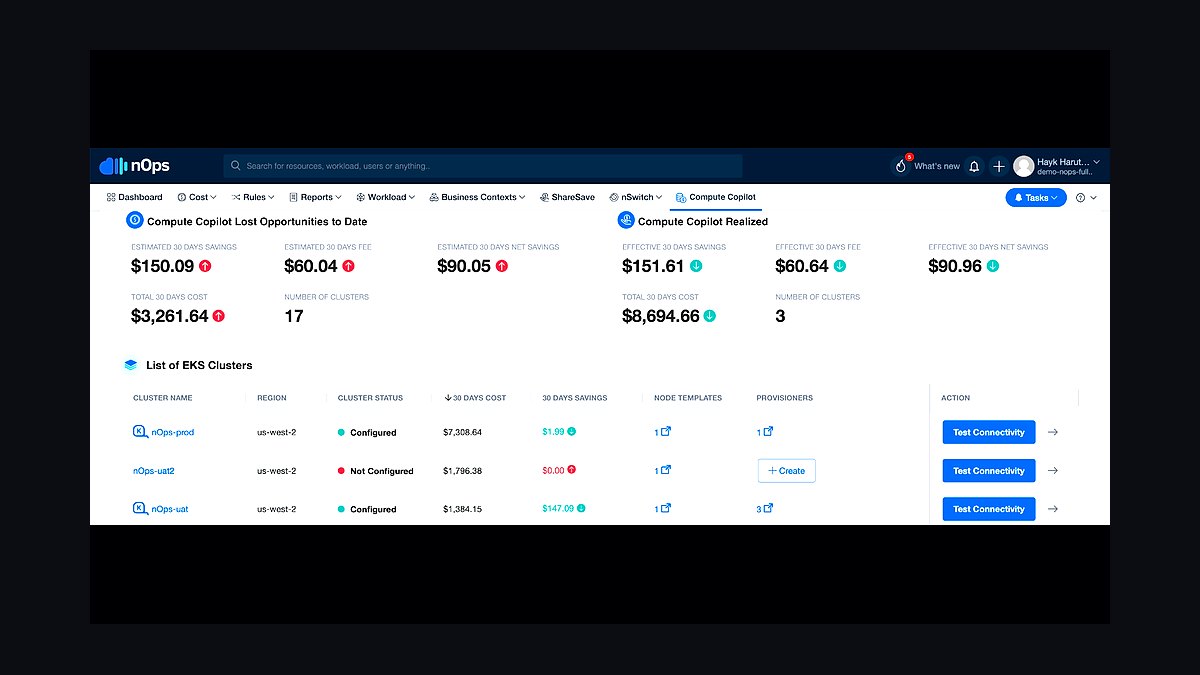Select the Compute Copilot tab
The image size is (1200, 675).
click(x=716, y=197)
